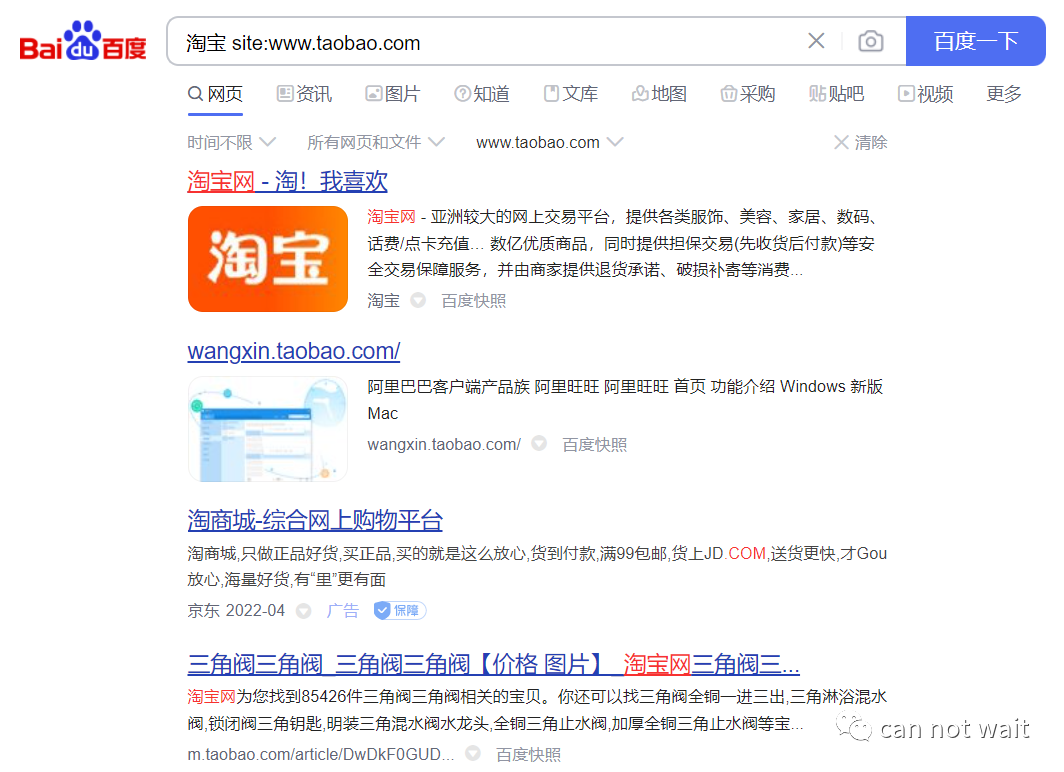Image resolution: width=1064 pixels, height=772 pixels.
Task: Click the 淘宝 source label
Action: point(383,301)
